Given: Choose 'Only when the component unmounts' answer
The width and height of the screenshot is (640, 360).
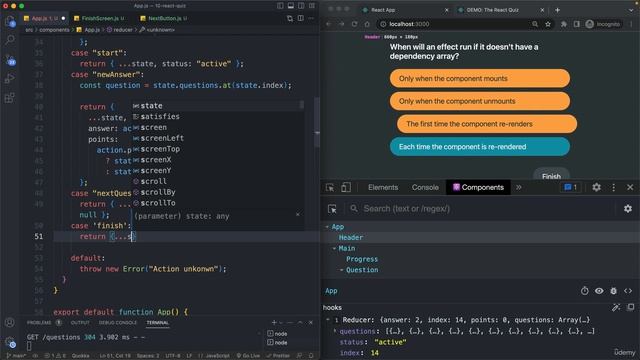Looking at the screenshot, I should click(480, 101).
